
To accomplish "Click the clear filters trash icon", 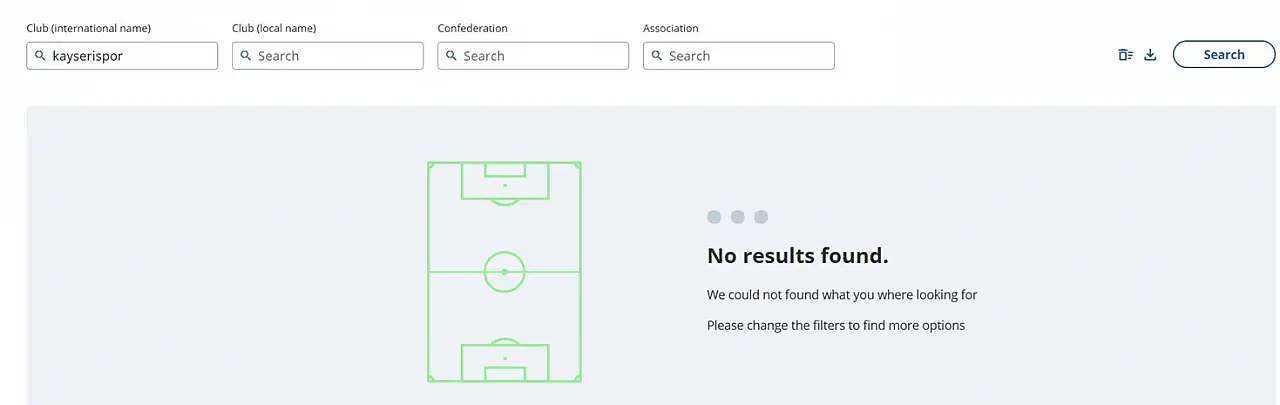I will click(x=1126, y=55).
